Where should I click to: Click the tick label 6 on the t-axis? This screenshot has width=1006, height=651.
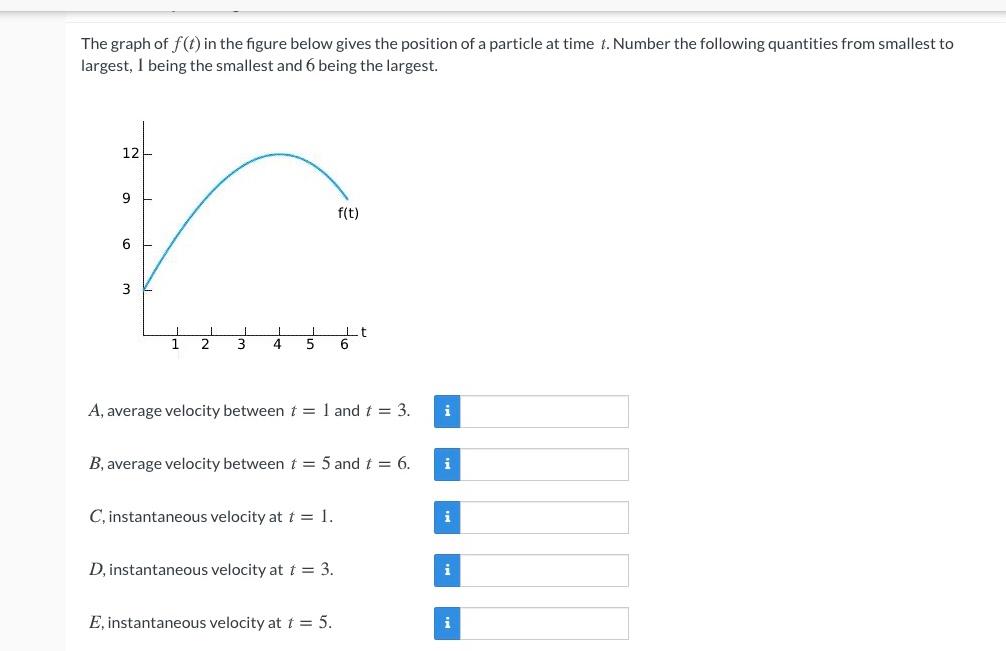pyautogui.click(x=343, y=343)
